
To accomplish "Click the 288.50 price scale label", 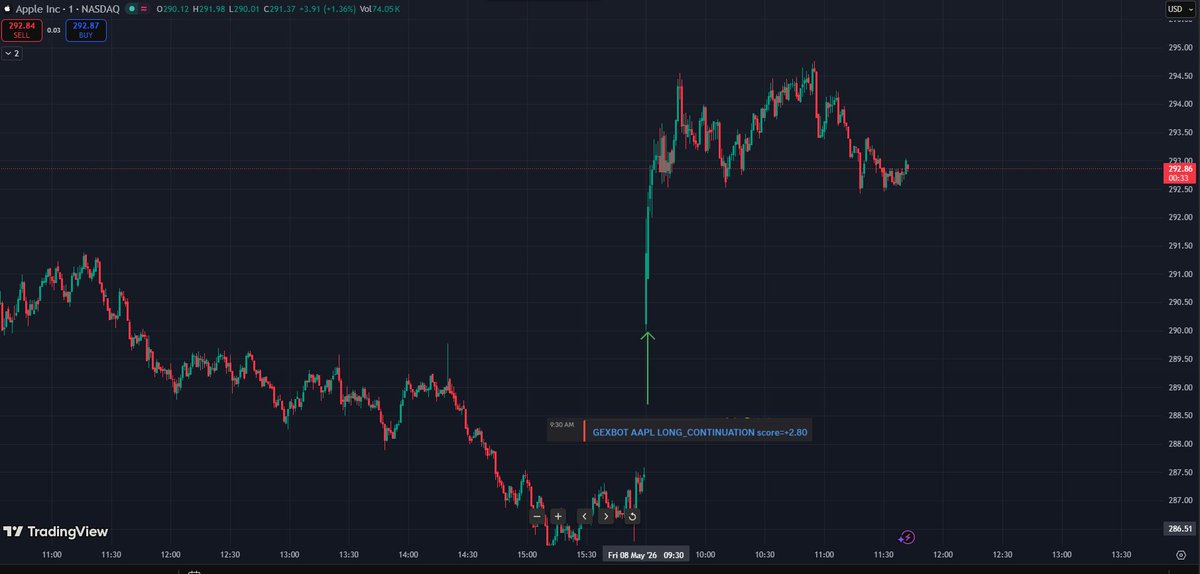I will [1179, 416].
